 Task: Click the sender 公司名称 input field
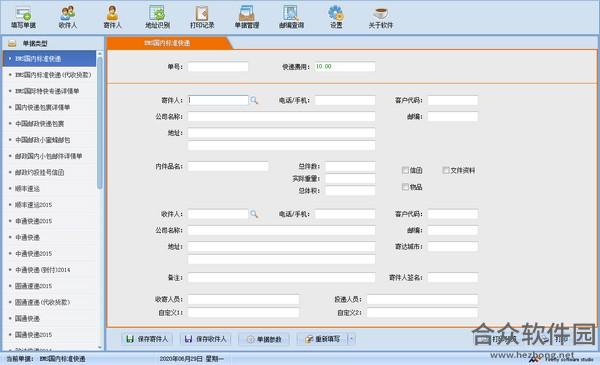281,116
